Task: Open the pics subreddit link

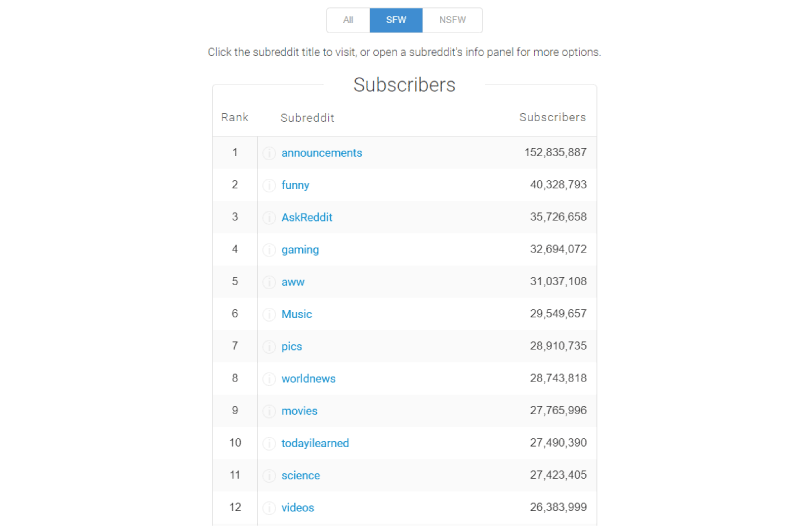Action: 291,346
